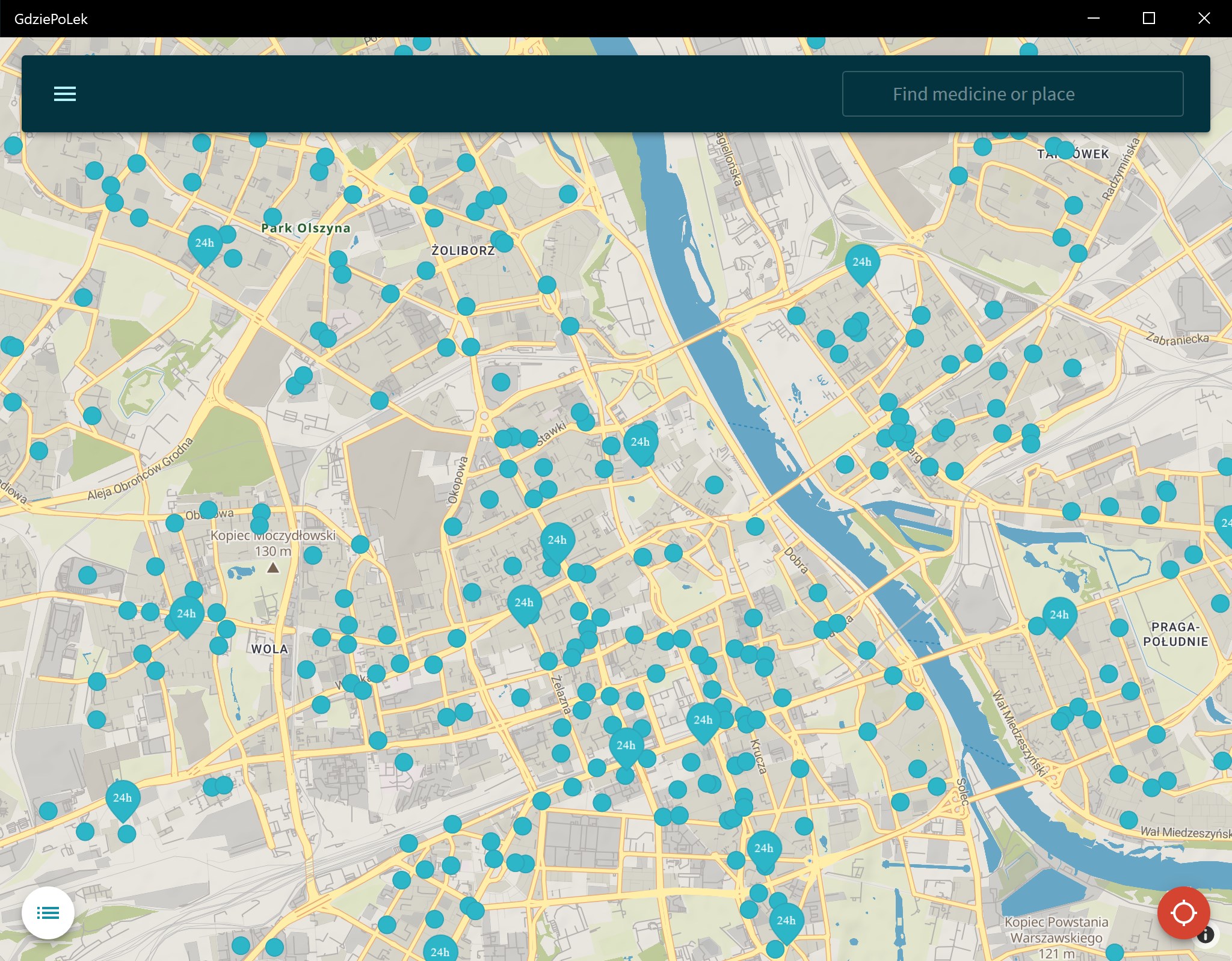The height and width of the screenshot is (961, 1232).
Task: Select the 24h marker next to Krucza street
Action: click(x=703, y=720)
